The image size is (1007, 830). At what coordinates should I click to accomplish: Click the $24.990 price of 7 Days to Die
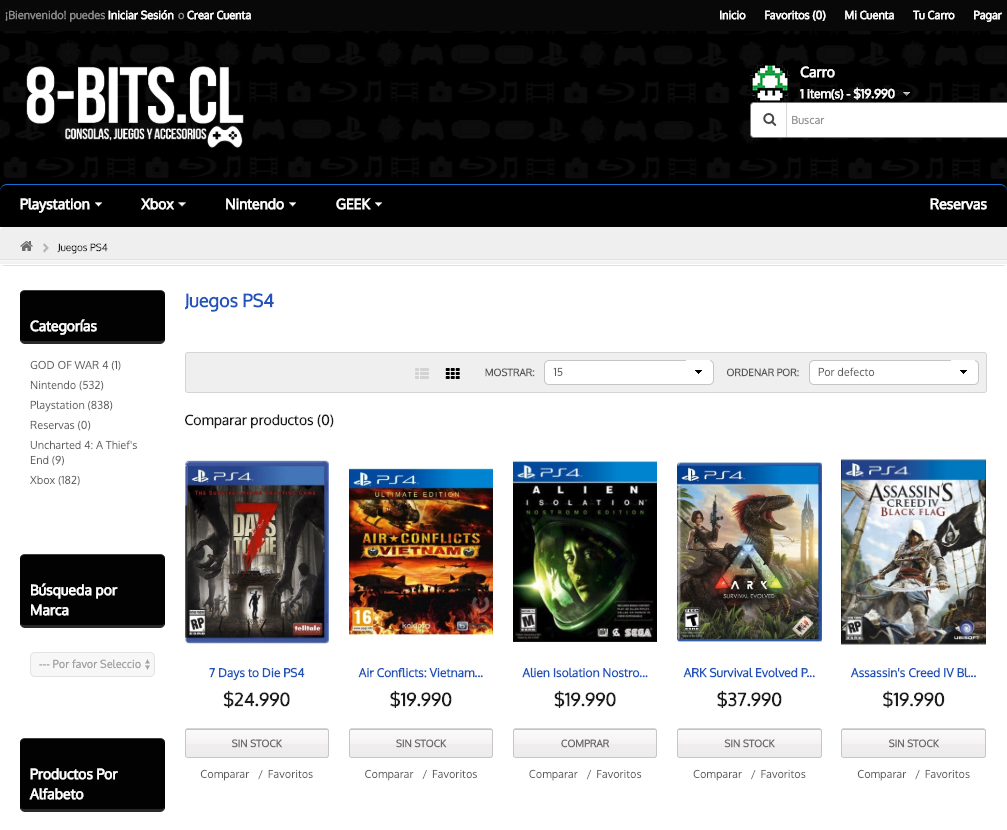click(257, 699)
